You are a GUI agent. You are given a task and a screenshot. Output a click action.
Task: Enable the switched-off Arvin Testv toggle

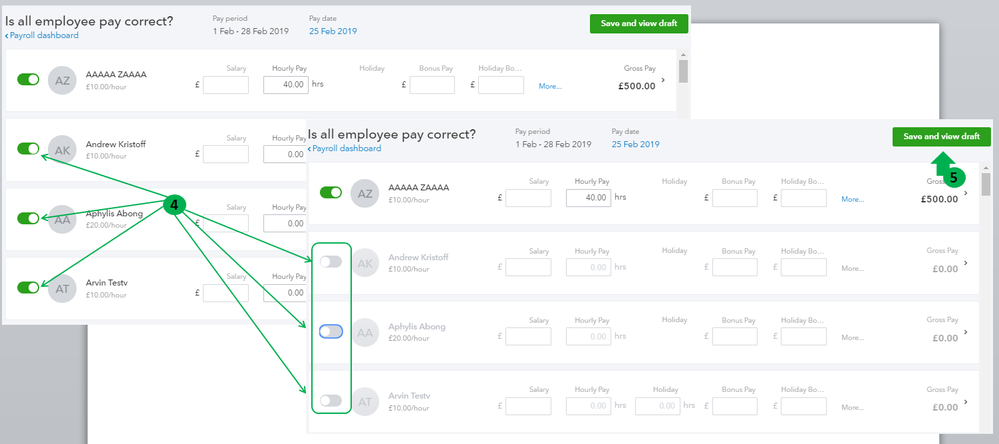pyautogui.click(x=331, y=401)
